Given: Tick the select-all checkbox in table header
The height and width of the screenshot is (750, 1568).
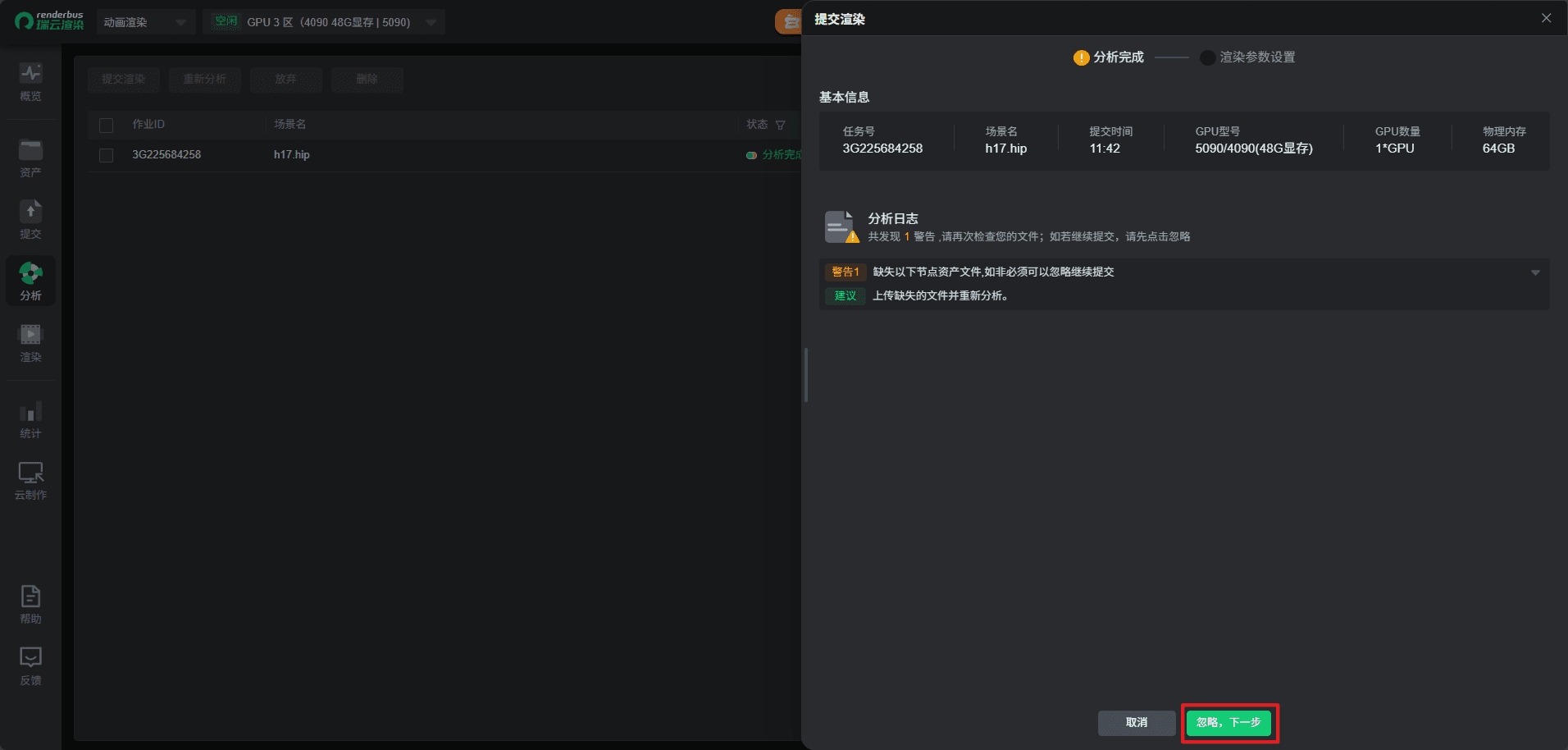Looking at the screenshot, I should [106, 125].
